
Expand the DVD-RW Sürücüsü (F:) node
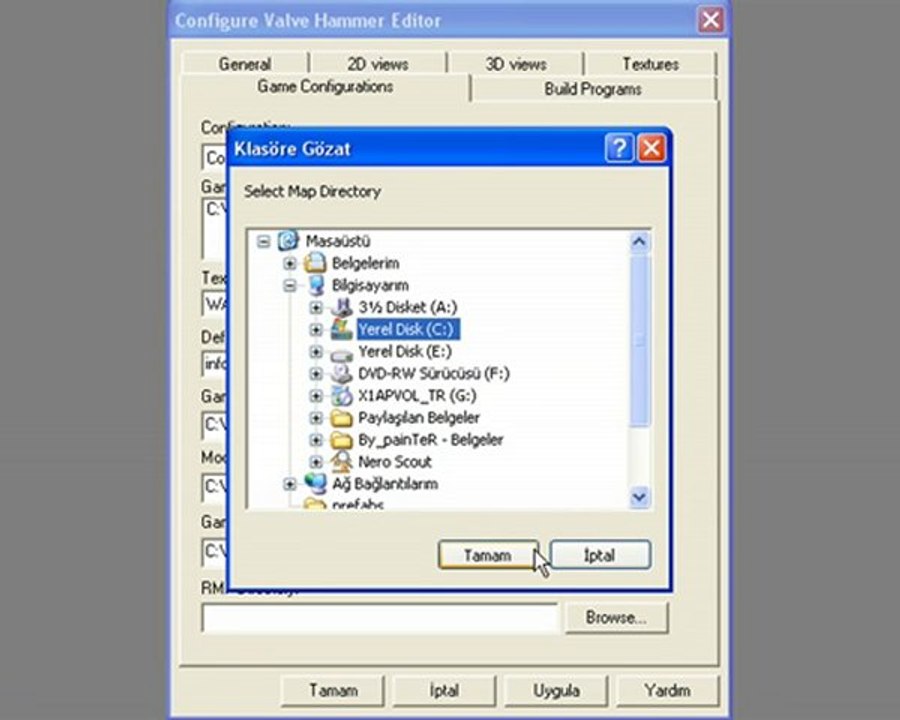pyautogui.click(x=316, y=374)
